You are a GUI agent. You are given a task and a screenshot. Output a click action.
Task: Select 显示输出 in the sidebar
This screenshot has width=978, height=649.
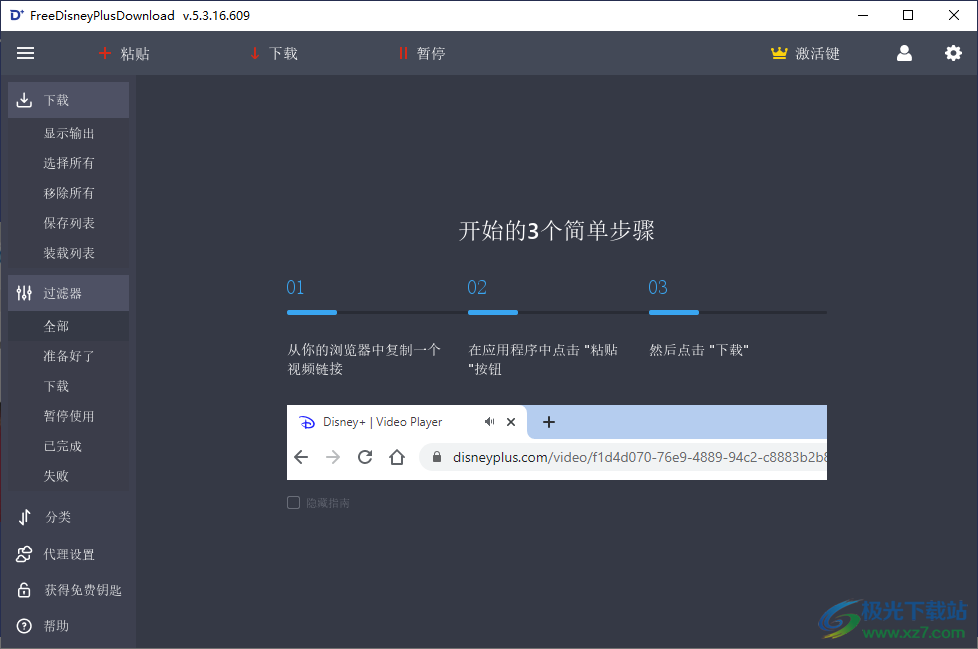point(69,133)
